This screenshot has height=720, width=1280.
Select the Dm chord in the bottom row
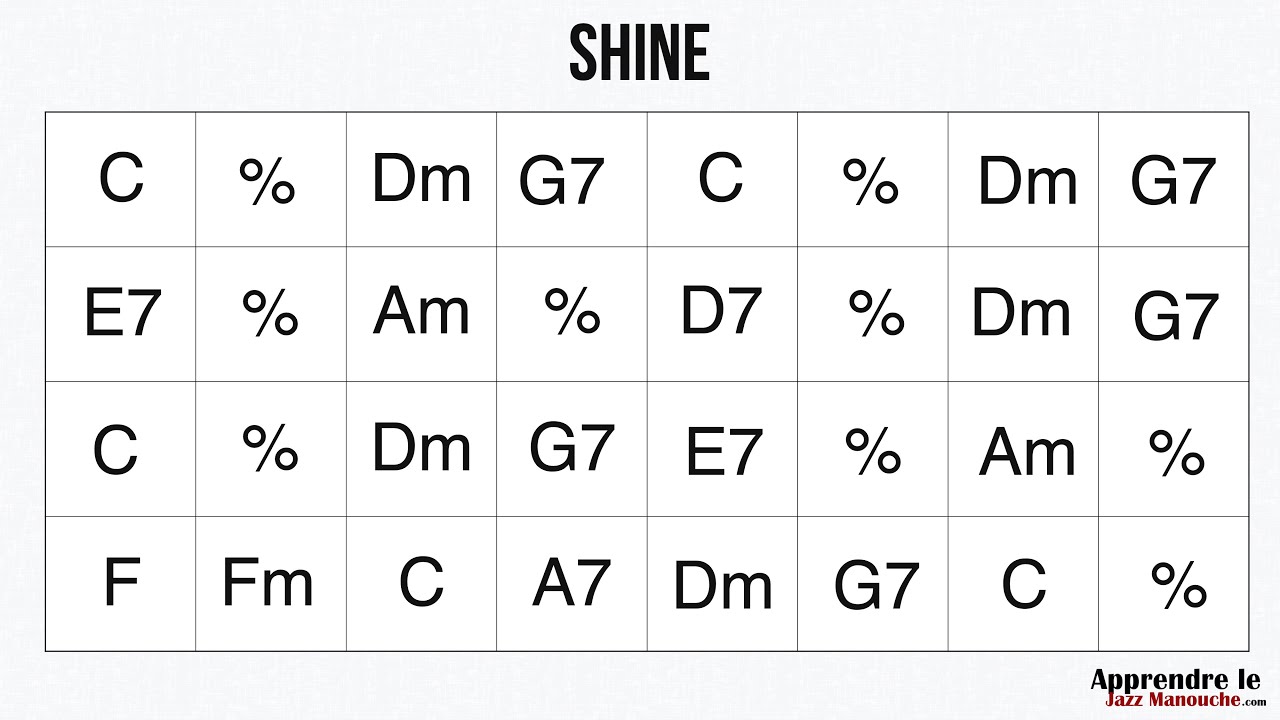tap(722, 584)
